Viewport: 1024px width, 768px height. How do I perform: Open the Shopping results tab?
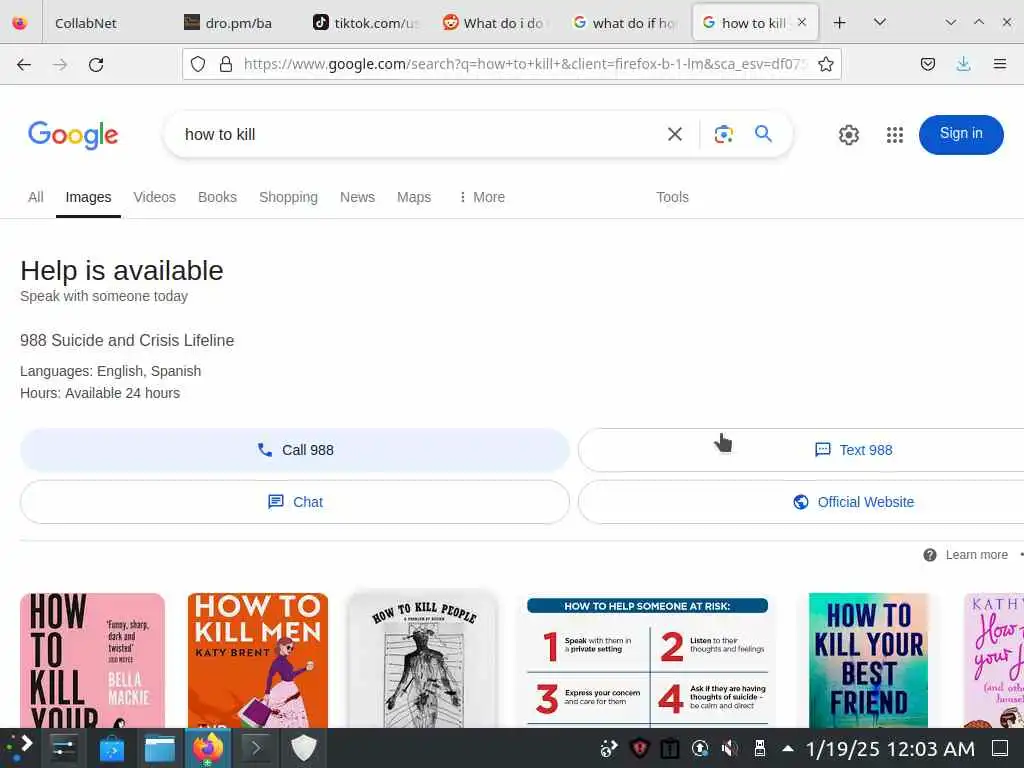288,197
